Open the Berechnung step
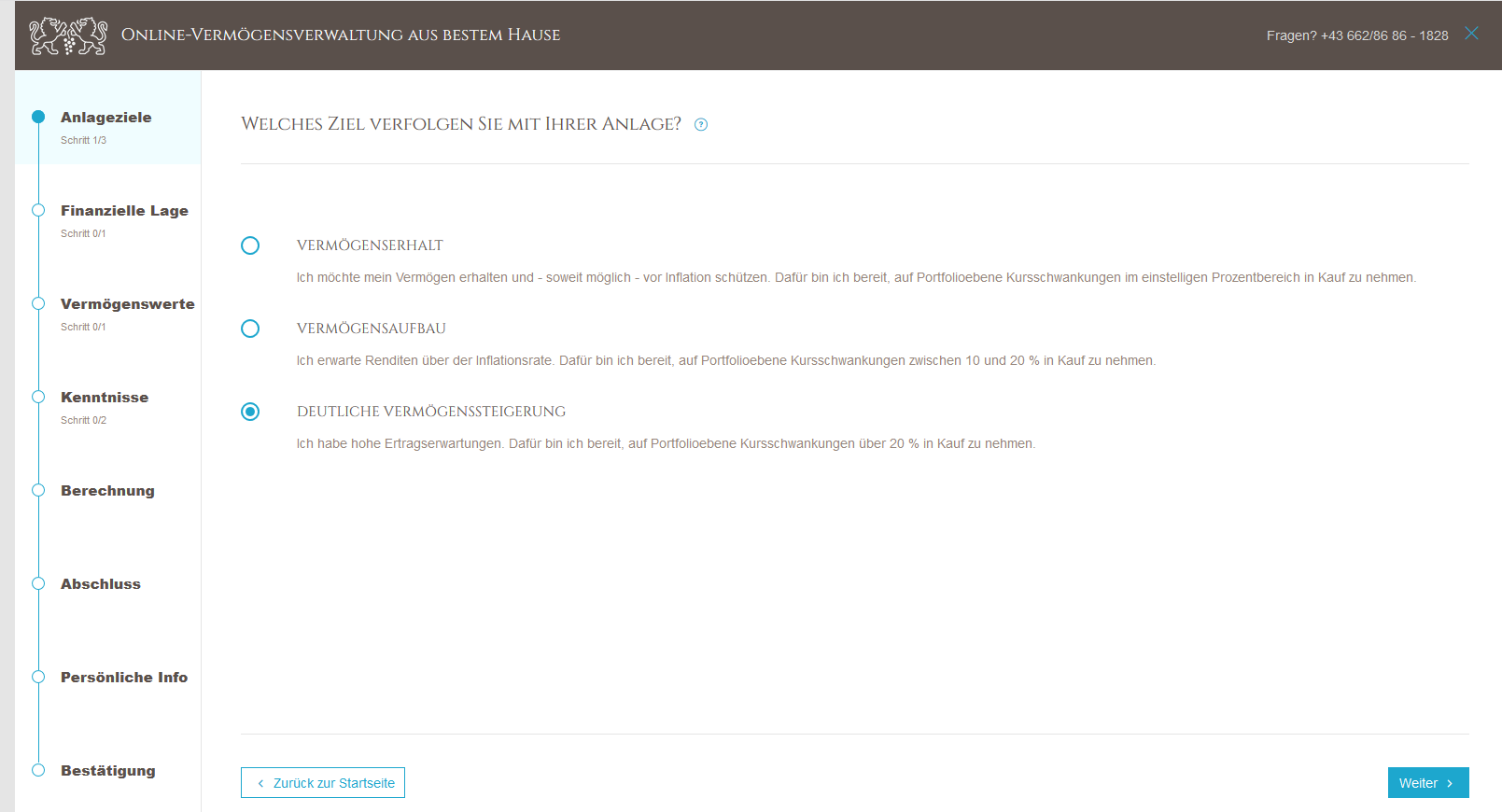Viewport: 1502px width, 812px height. pyautogui.click(x=107, y=491)
